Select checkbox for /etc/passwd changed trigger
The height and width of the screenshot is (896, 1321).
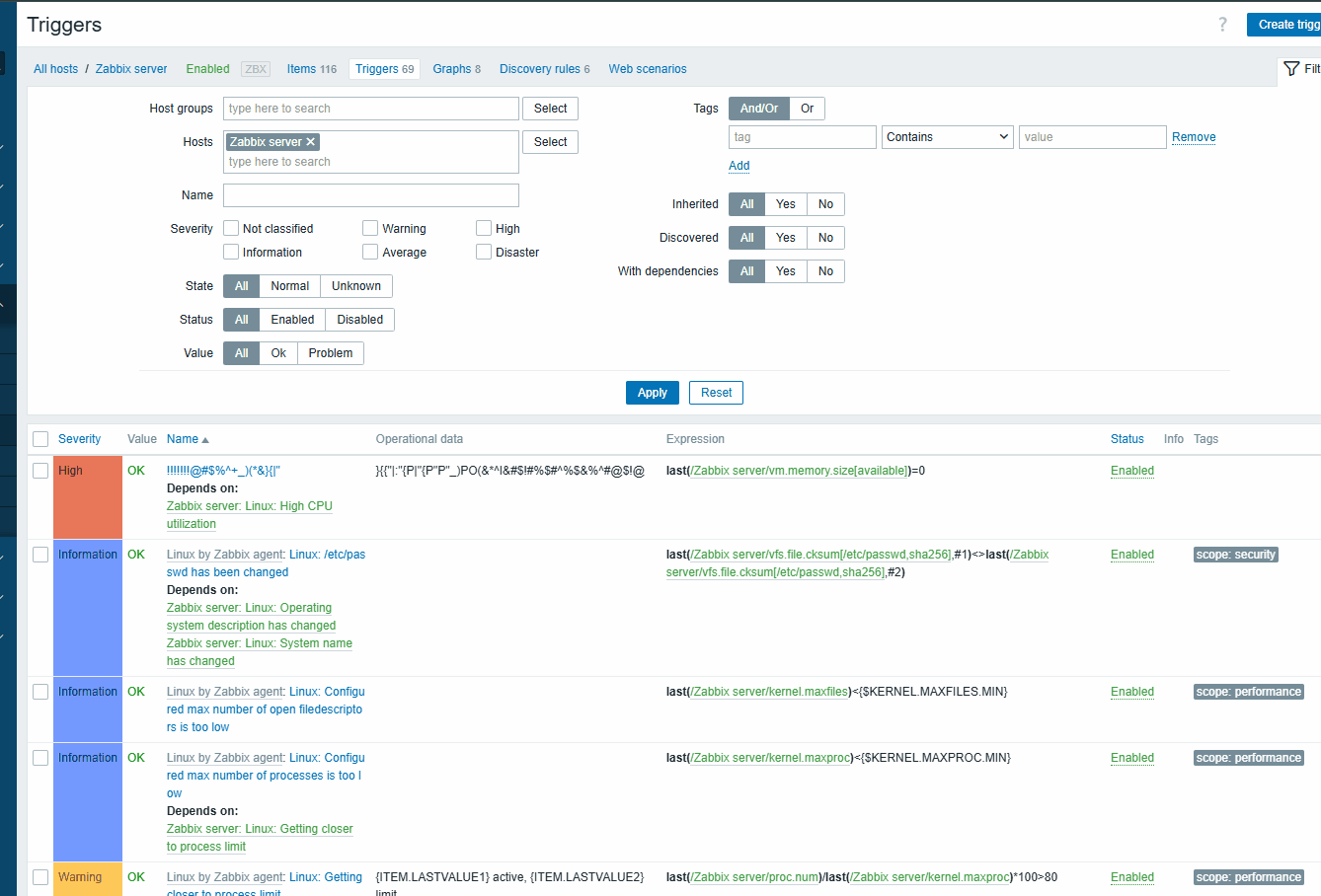(x=40, y=555)
